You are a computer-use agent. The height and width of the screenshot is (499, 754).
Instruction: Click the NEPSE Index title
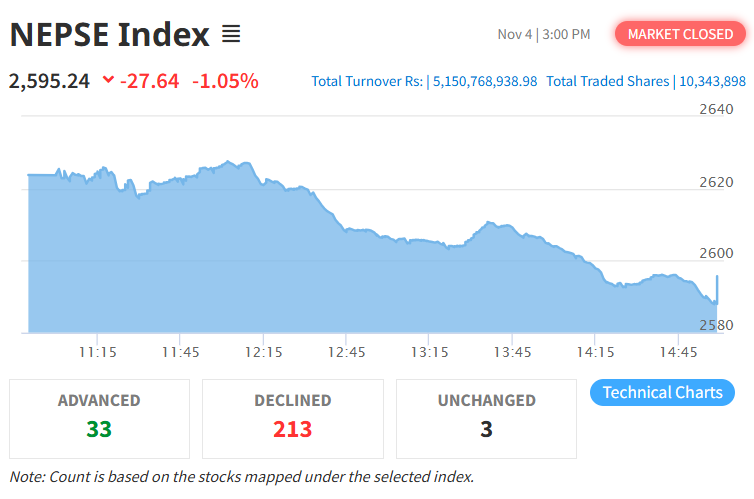pos(110,35)
